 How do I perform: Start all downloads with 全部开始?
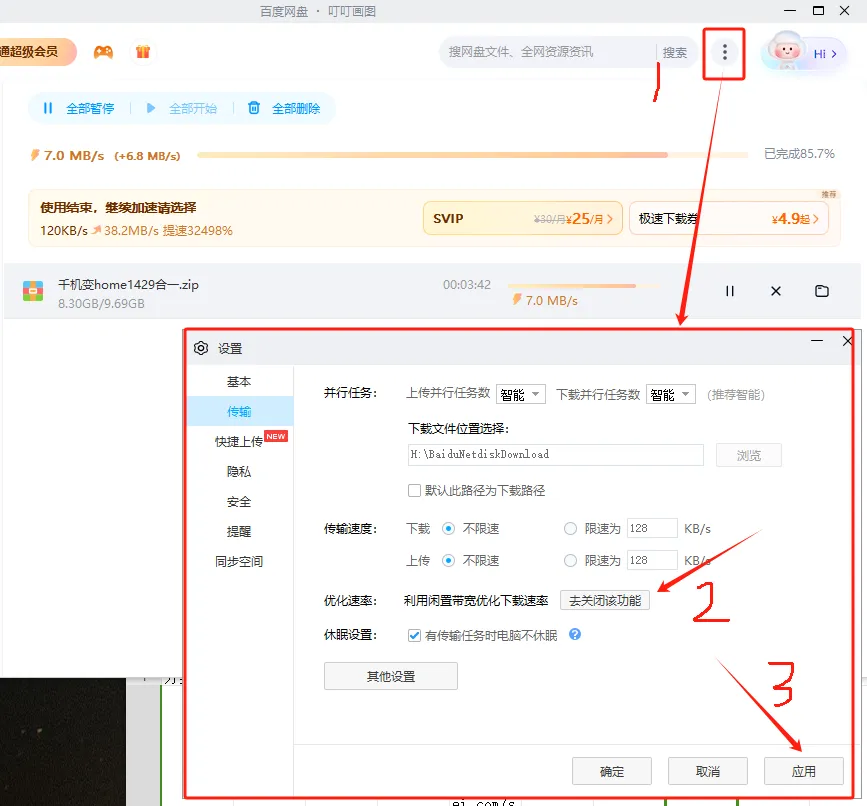click(x=182, y=108)
